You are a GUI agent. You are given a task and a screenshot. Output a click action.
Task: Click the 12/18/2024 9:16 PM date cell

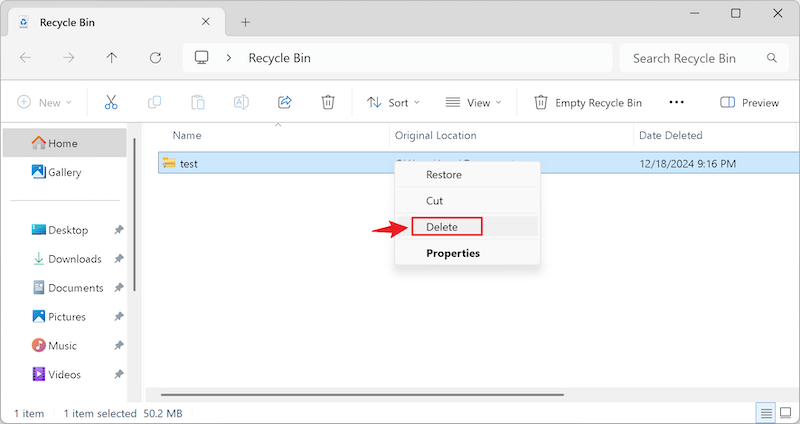687,164
